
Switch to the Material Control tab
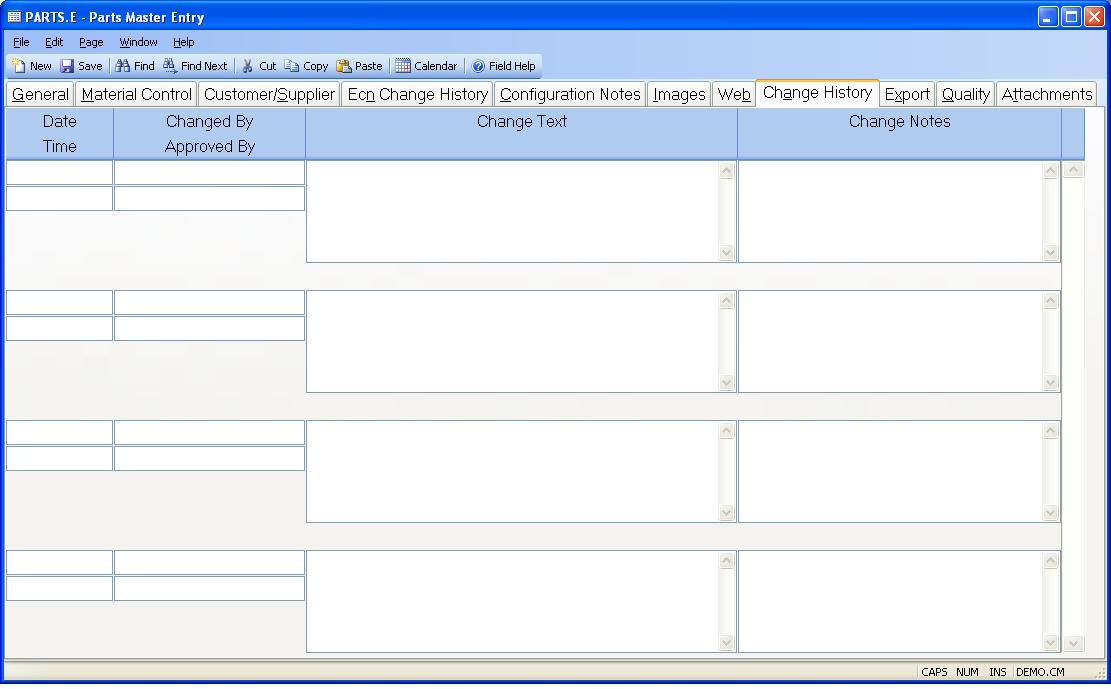click(136, 94)
